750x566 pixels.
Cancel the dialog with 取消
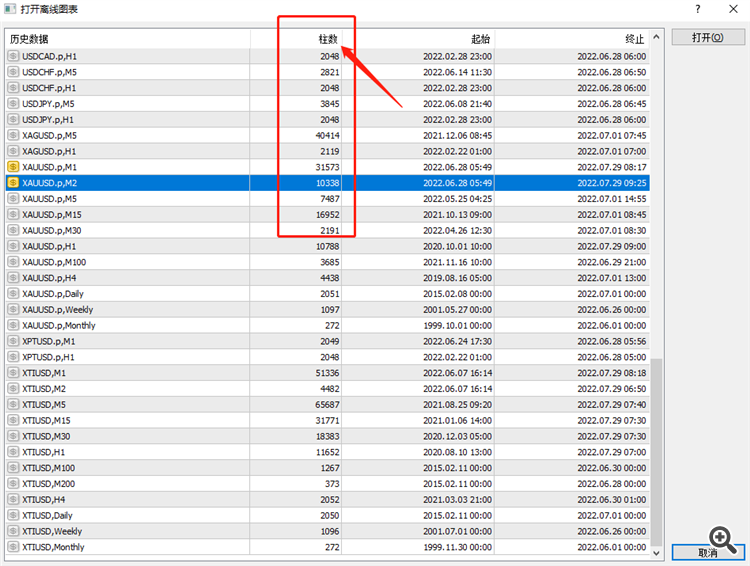point(708,552)
